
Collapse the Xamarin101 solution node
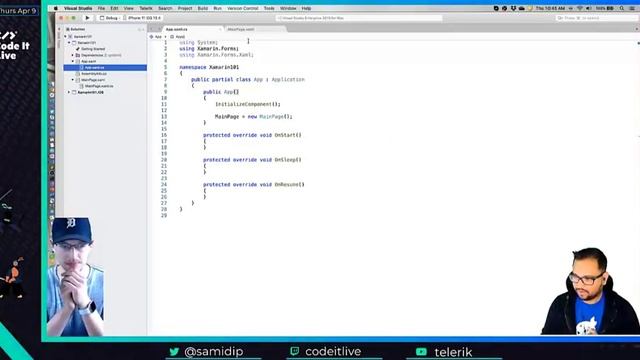coord(65,36)
